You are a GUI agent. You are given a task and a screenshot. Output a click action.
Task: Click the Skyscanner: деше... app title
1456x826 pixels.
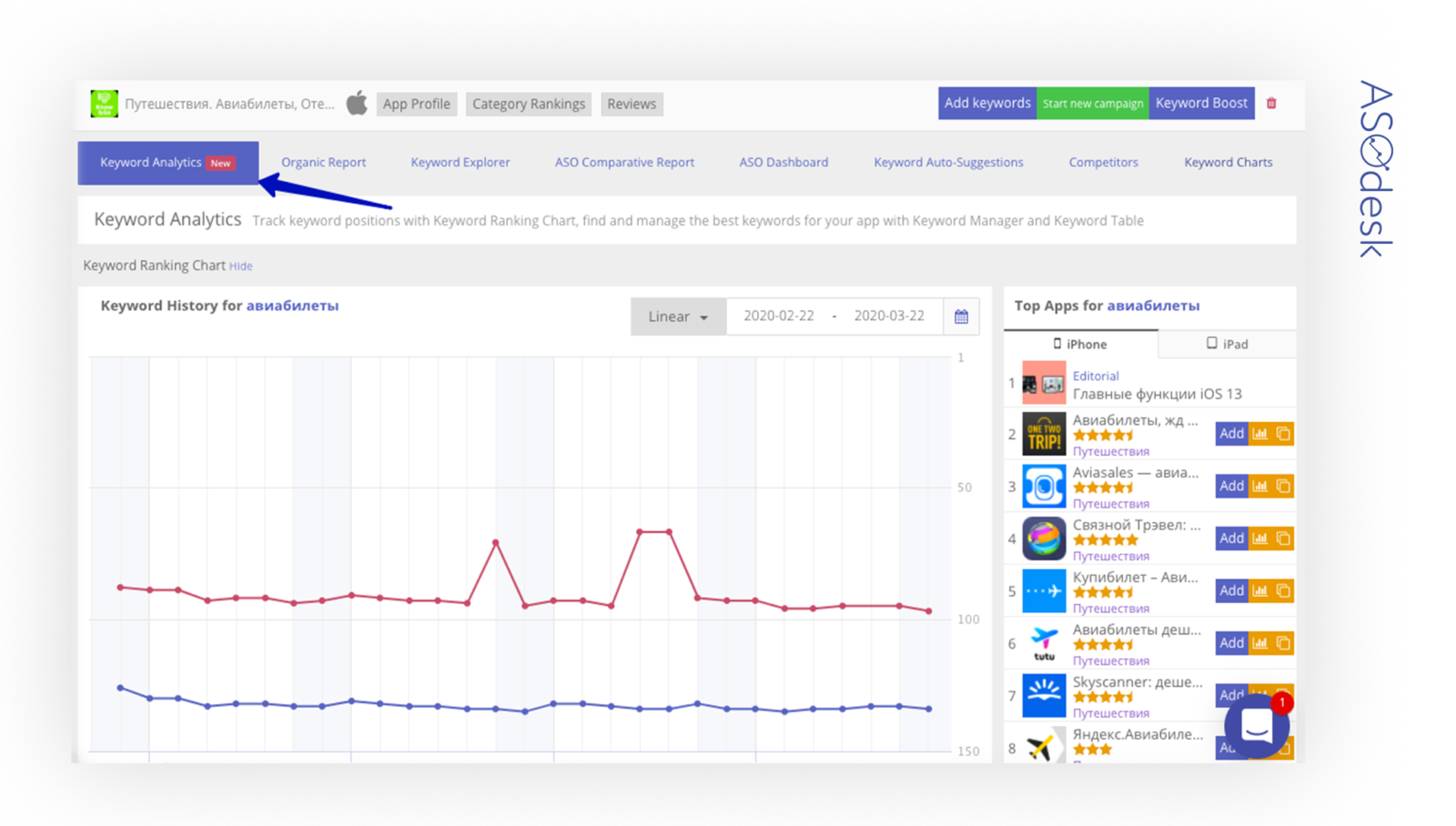tap(1137, 681)
